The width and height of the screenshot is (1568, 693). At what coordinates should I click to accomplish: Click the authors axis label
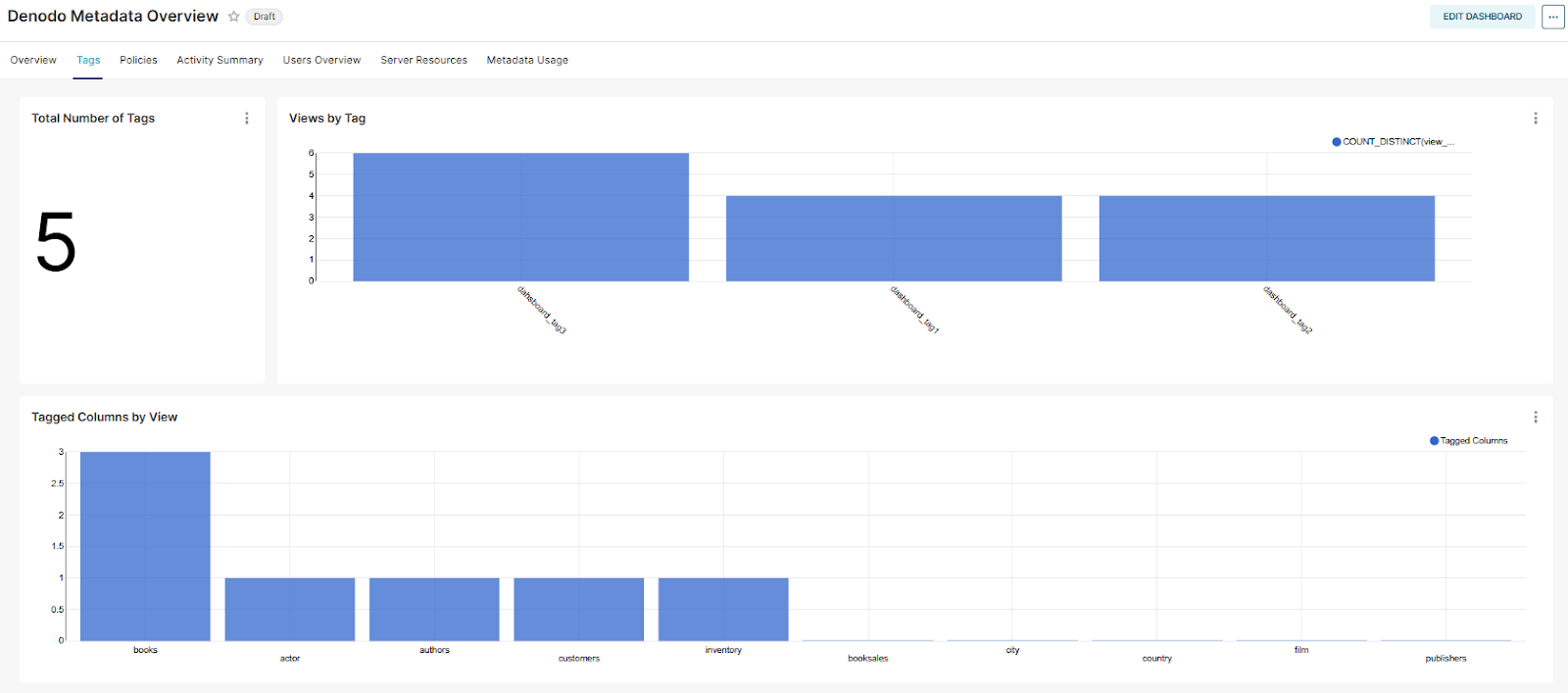point(434,650)
